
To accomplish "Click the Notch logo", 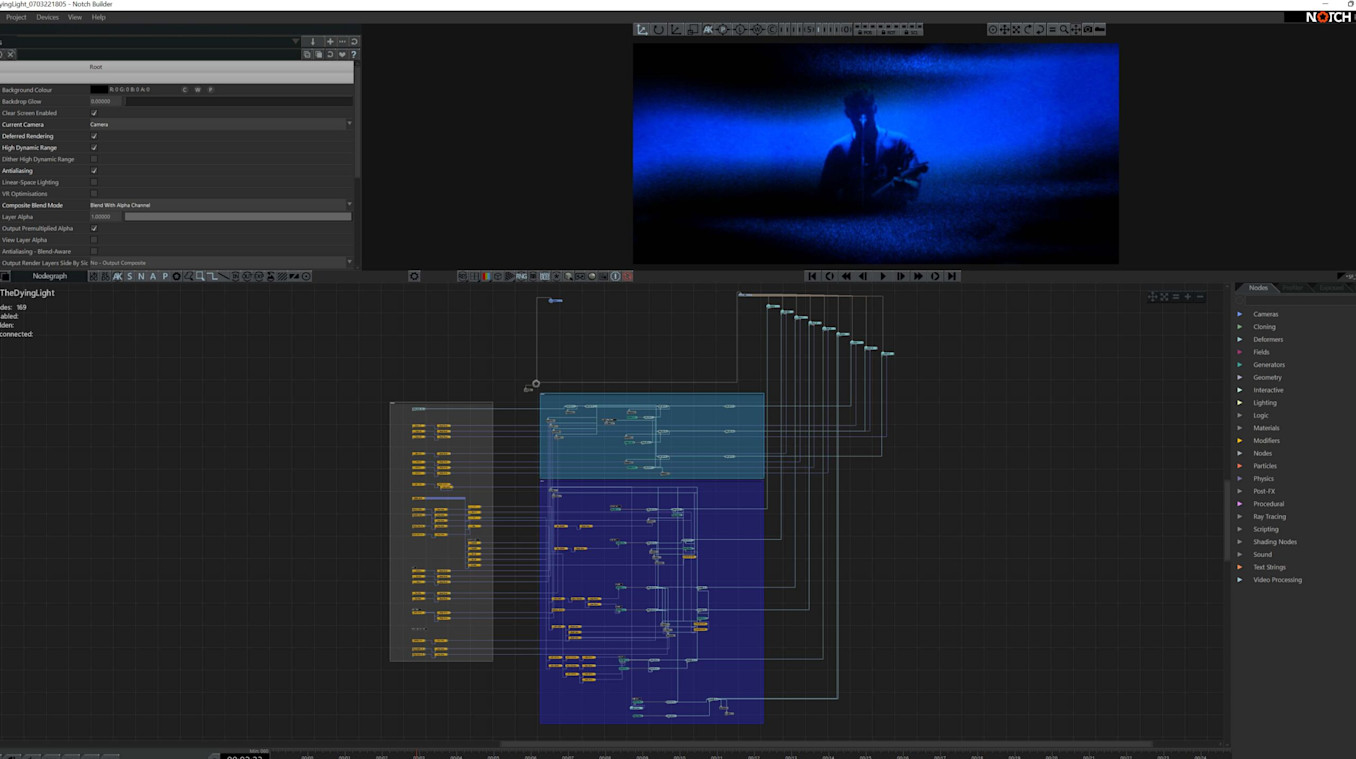I will pos(1329,17).
